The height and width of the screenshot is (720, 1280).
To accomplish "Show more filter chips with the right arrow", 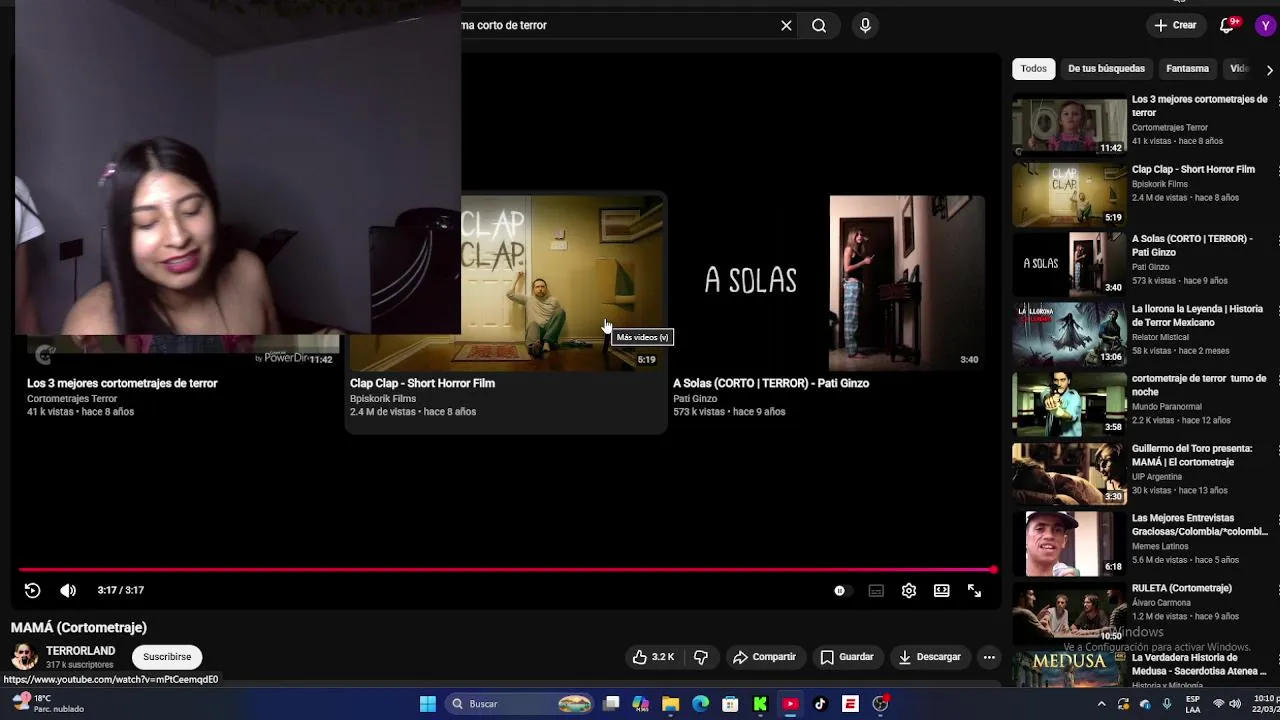I will tap(1269, 69).
